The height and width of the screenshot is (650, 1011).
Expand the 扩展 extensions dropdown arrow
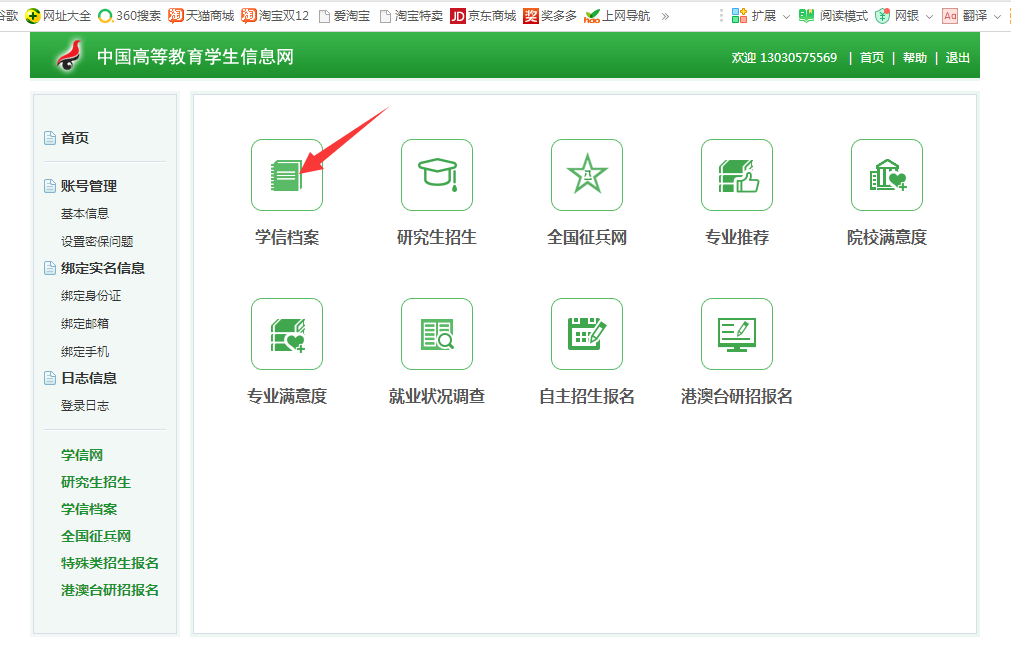(x=786, y=17)
